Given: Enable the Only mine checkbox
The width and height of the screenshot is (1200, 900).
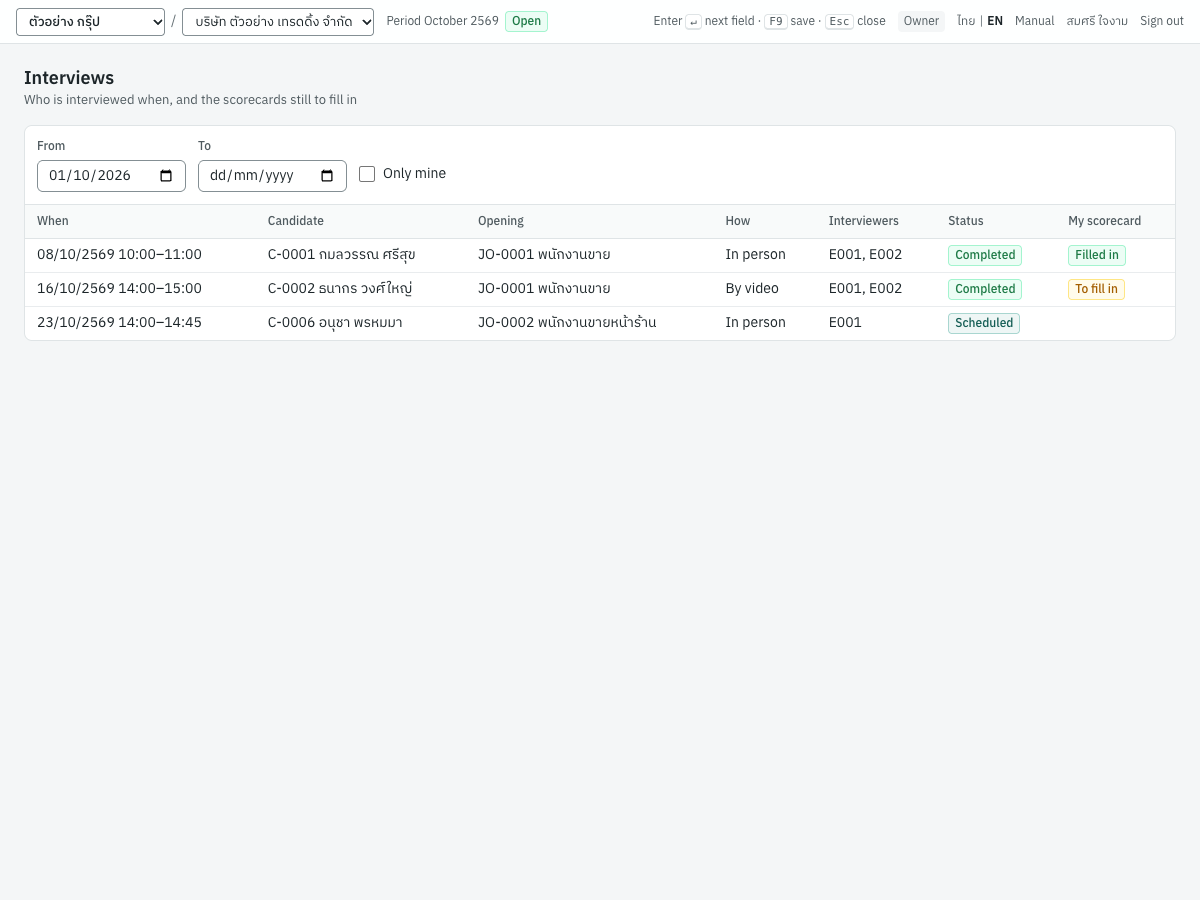Looking at the screenshot, I should tap(367, 174).
